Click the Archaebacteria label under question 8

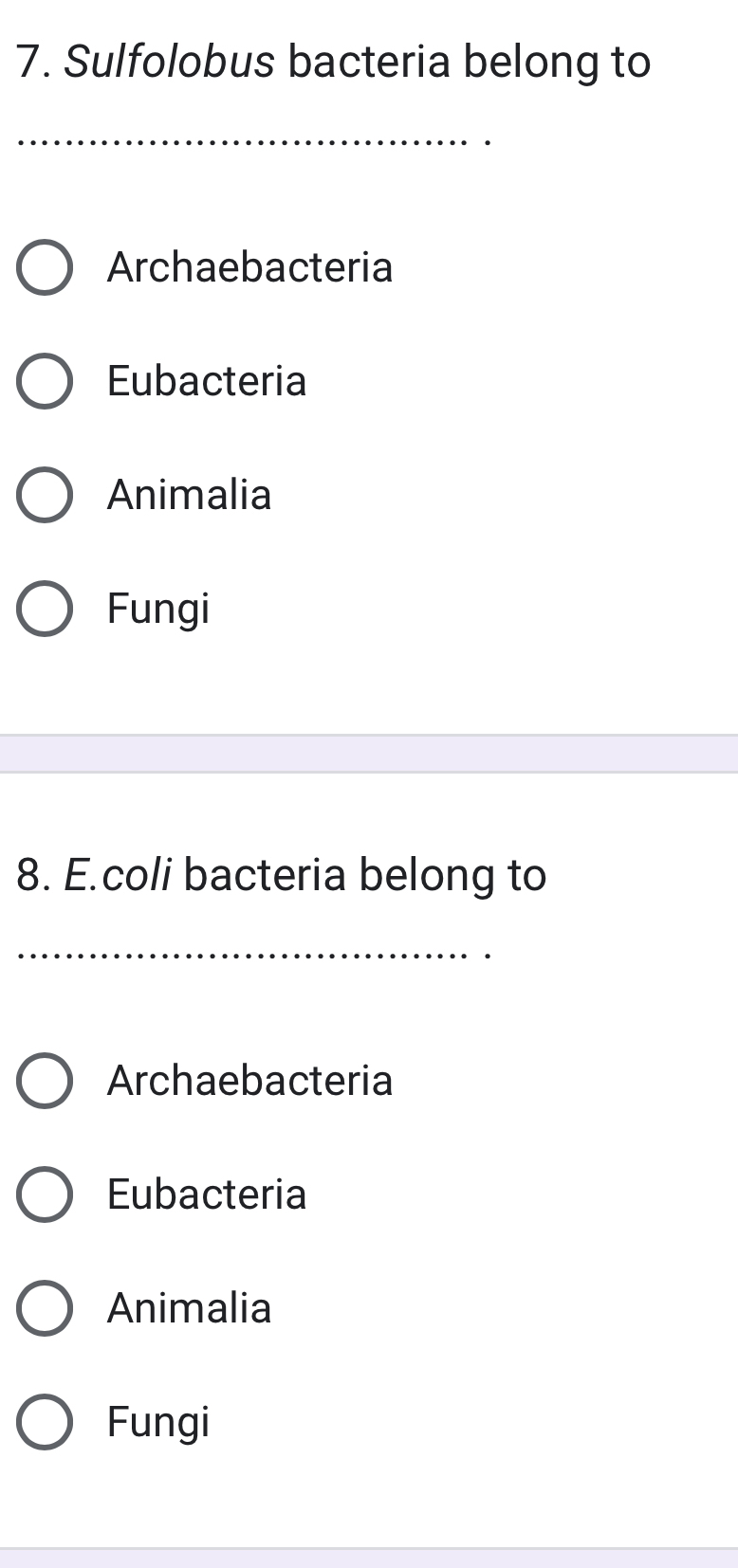(x=250, y=1080)
